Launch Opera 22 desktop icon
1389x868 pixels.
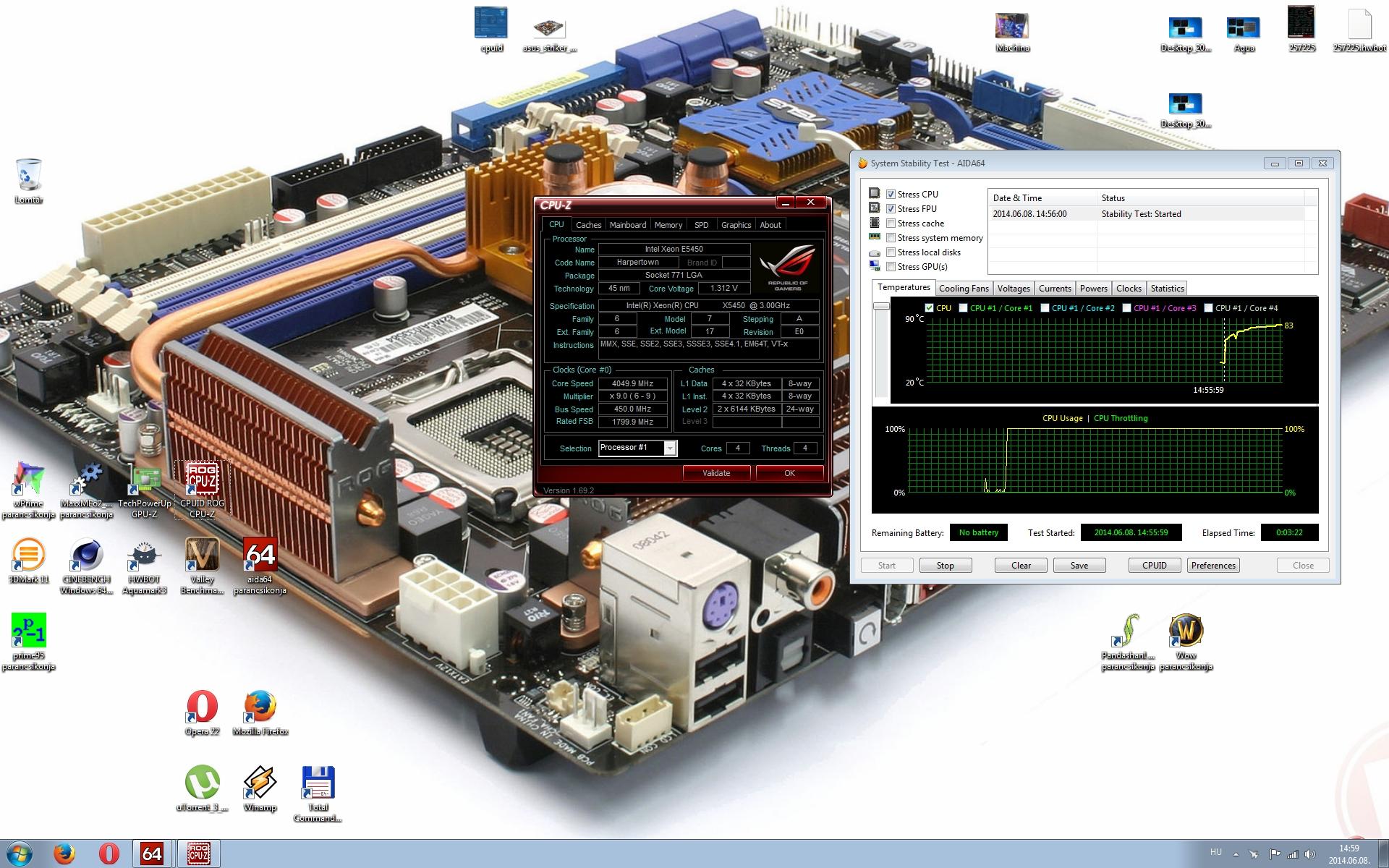coord(203,713)
